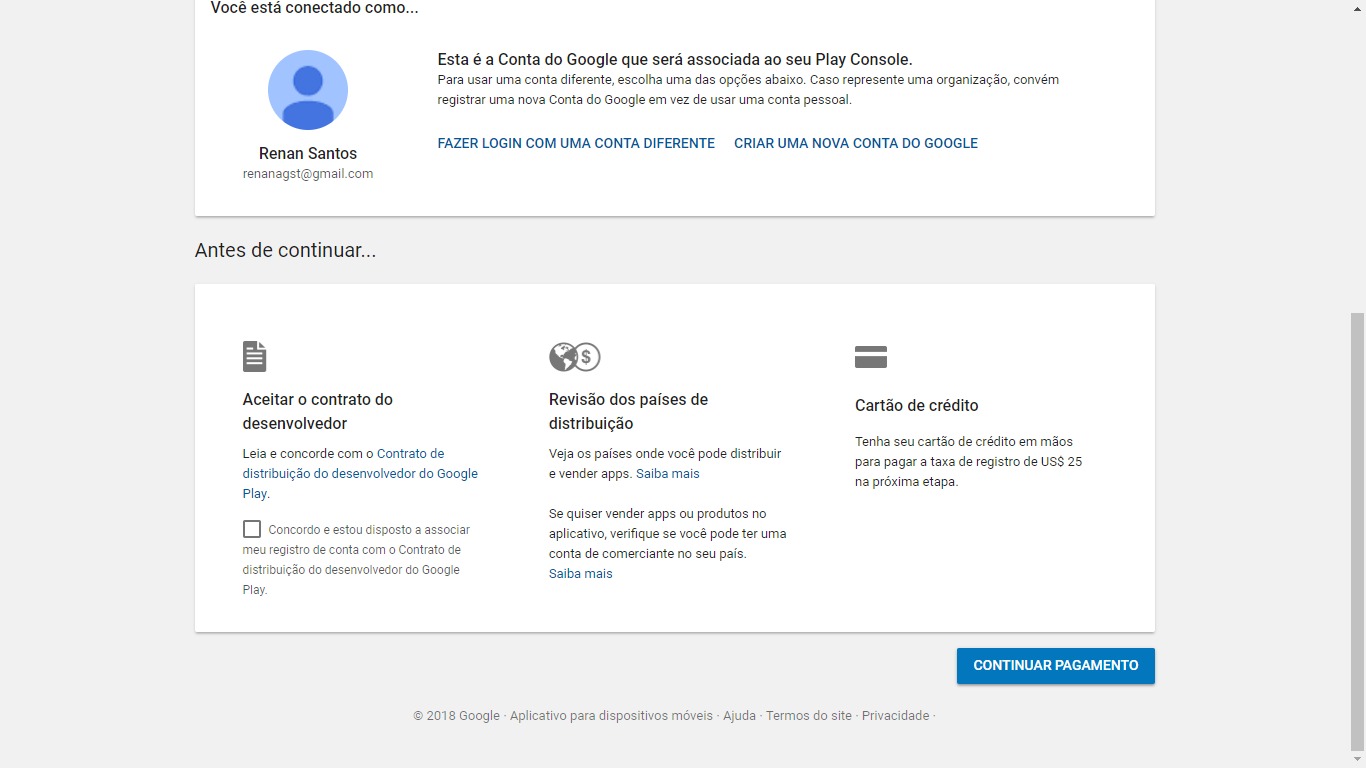Open 'Saiba mais' about merchant account
Image resolution: width=1366 pixels, height=768 pixels.
point(581,573)
